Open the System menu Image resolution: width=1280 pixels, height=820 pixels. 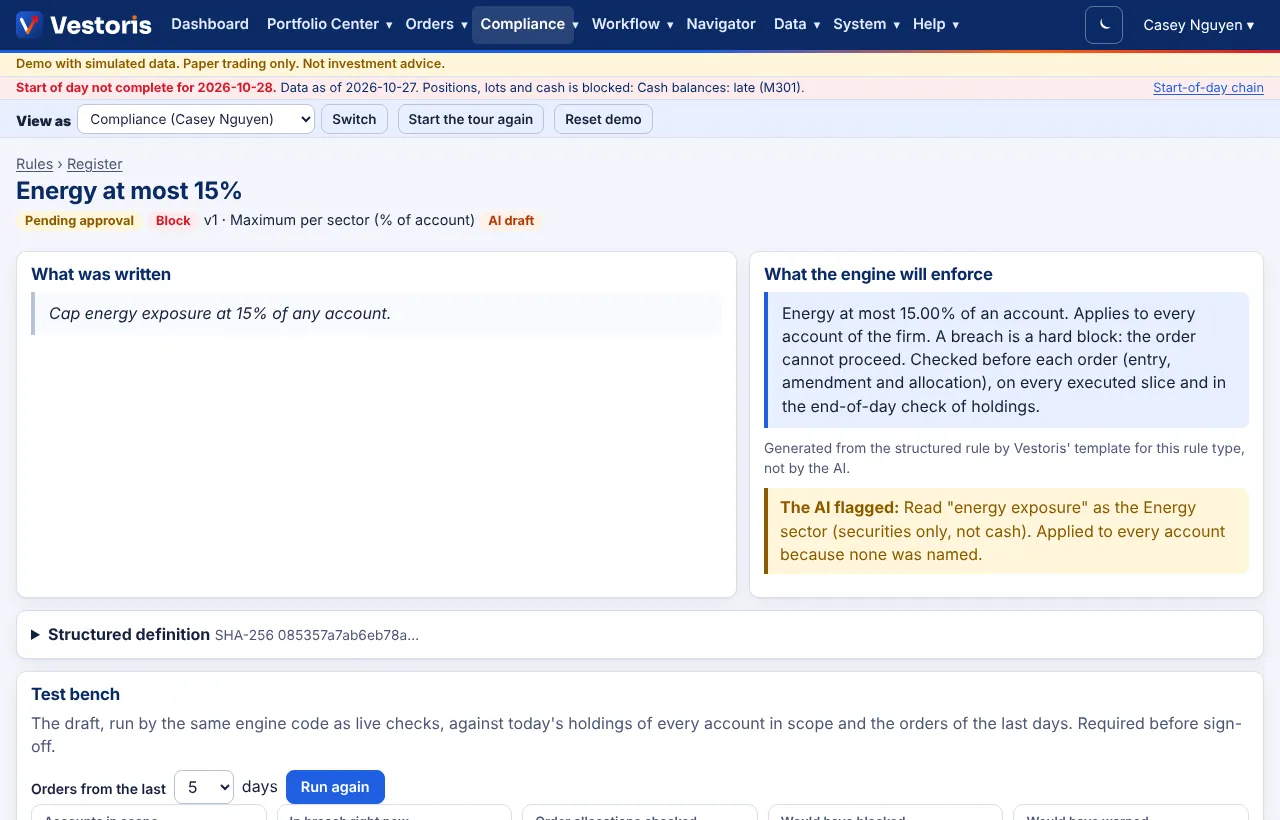pos(866,24)
